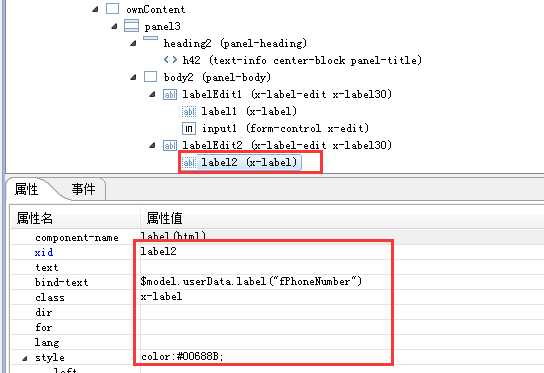Click the lang property name
Screen dimensions: 544x373
47,342
